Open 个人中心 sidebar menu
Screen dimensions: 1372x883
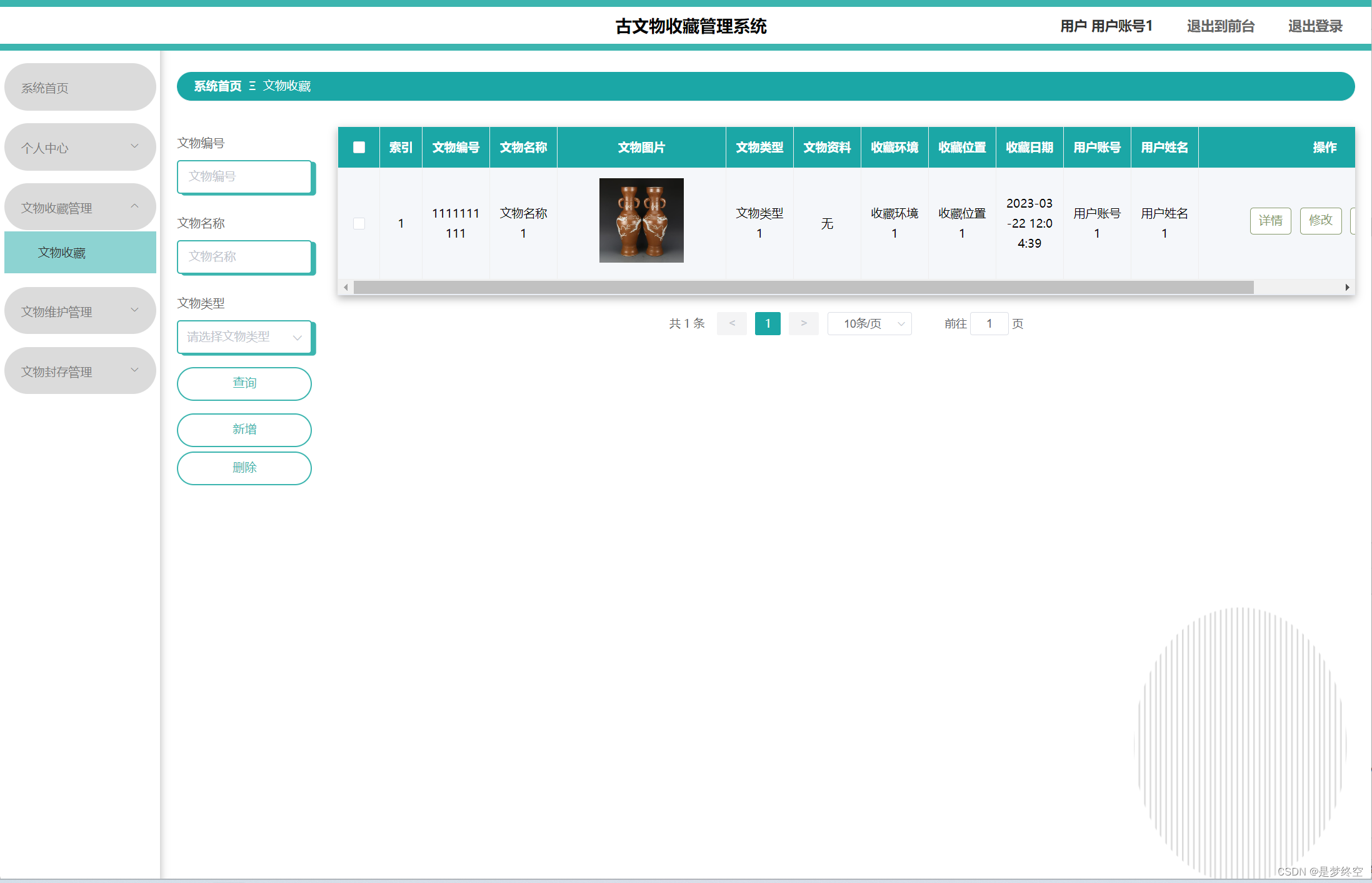click(80, 147)
